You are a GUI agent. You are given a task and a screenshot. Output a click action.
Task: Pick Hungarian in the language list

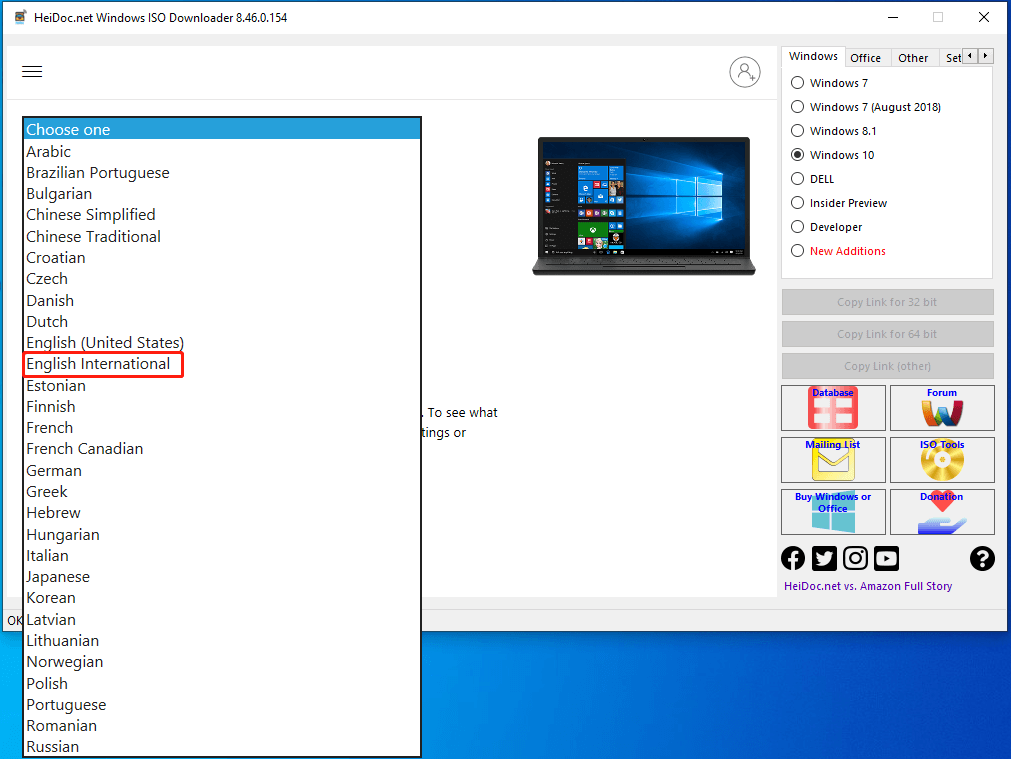[x=222, y=535]
